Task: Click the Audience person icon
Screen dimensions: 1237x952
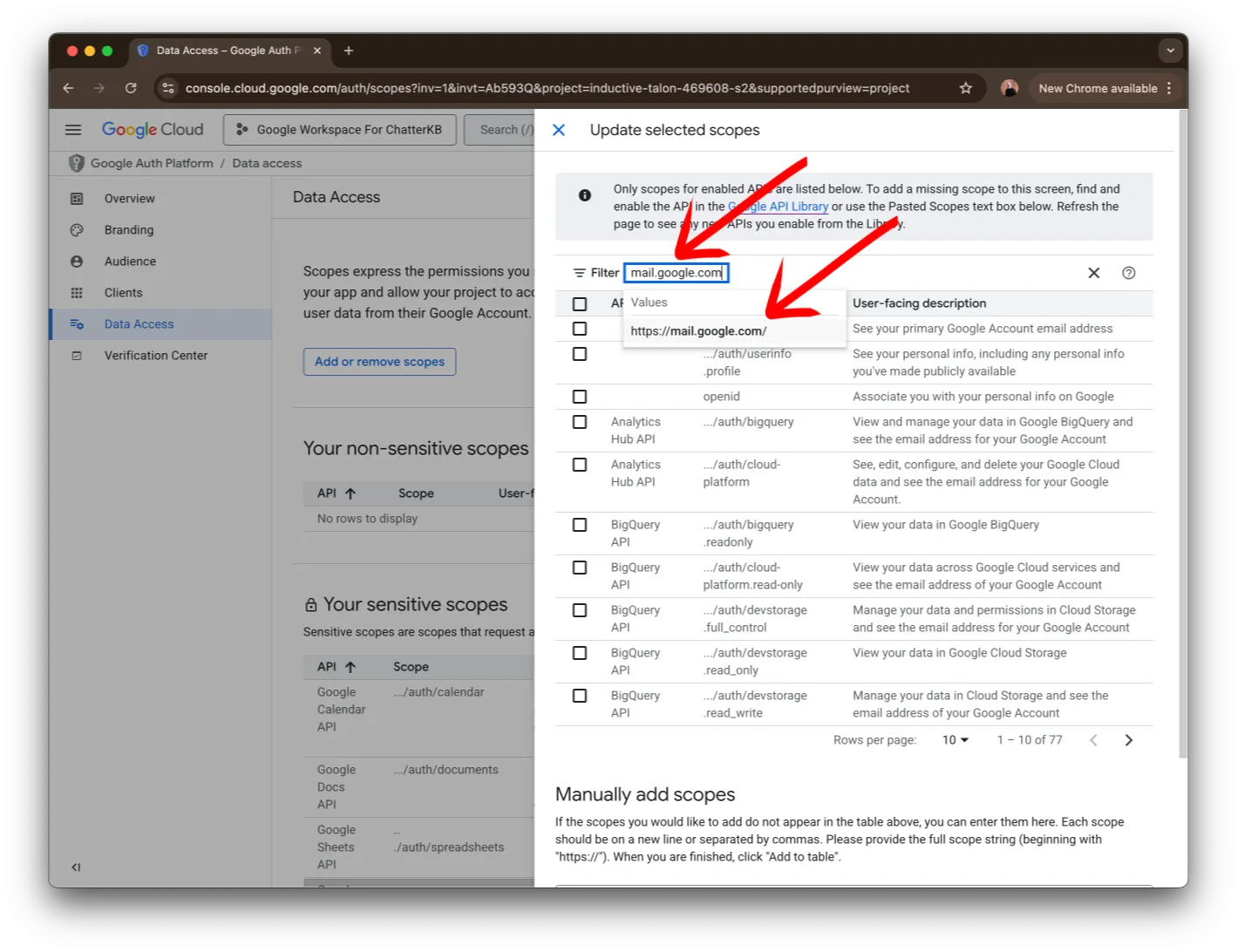Action: [77, 262]
